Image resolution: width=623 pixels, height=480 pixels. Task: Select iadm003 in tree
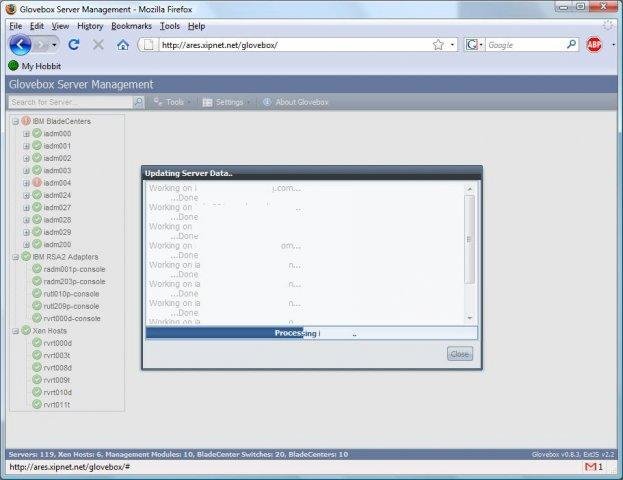click(57, 170)
